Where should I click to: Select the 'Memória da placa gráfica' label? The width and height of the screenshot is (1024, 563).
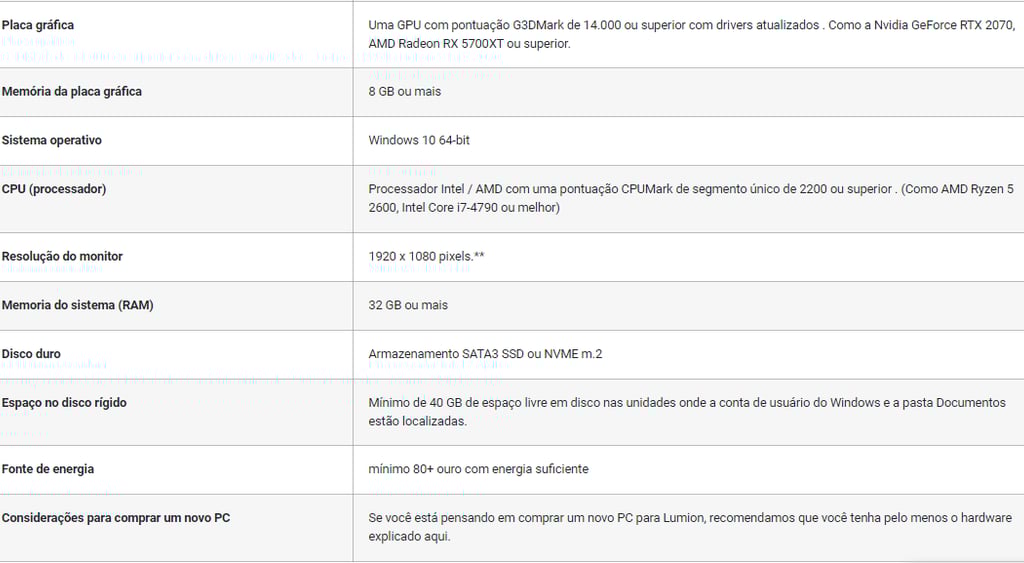[72, 91]
